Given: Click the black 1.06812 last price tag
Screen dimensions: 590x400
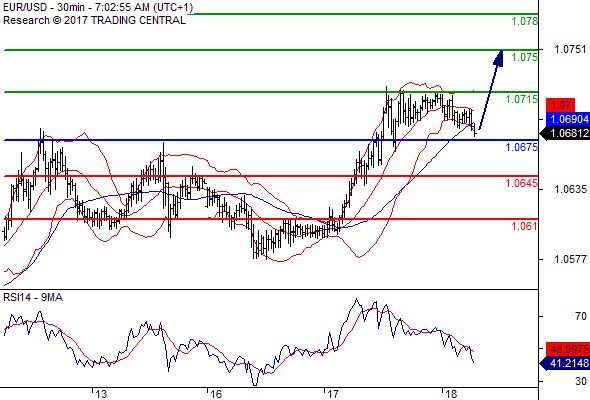Looking at the screenshot, I should 565,133.
